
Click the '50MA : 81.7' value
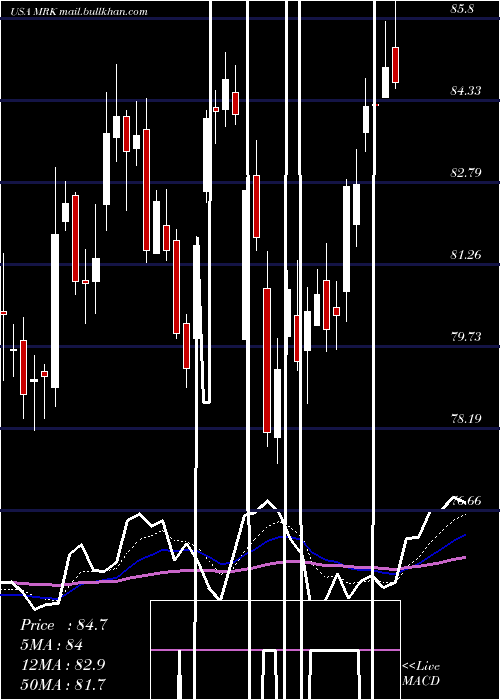(x=63, y=684)
